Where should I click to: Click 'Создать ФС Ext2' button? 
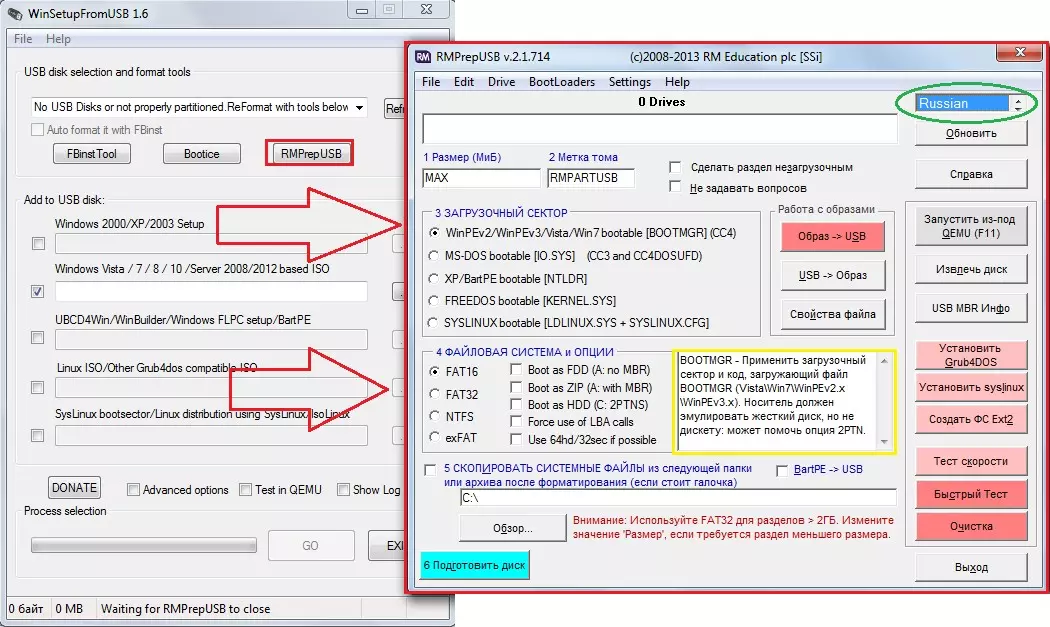[x=971, y=419]
